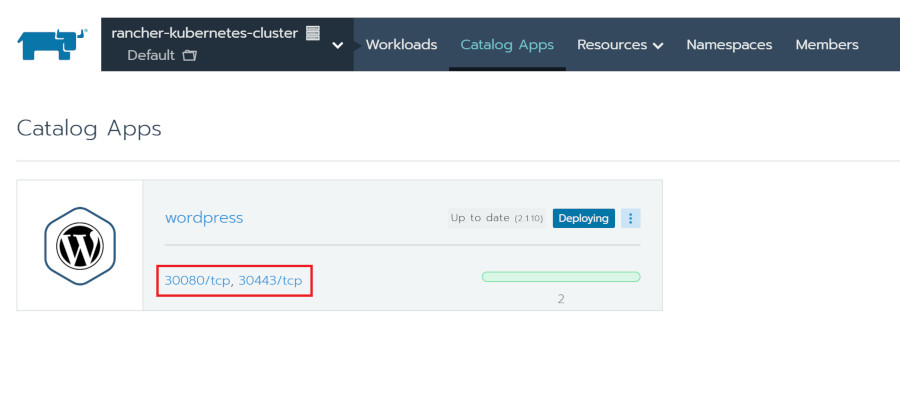Open the rancher-kubernetes-cluster selector
Image resolution: width=900 pixels, height=416 pixels.
click(x=227, y=44)
